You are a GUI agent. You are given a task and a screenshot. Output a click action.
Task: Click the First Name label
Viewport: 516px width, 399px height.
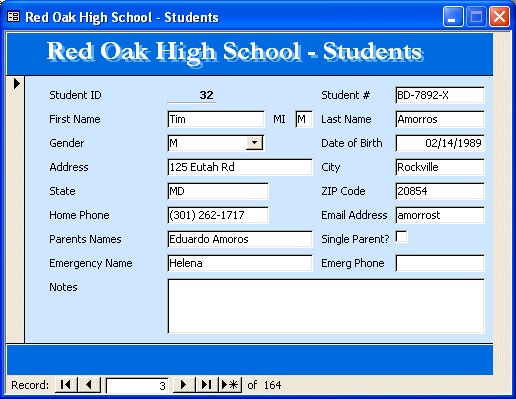click(x=75, y=119)
